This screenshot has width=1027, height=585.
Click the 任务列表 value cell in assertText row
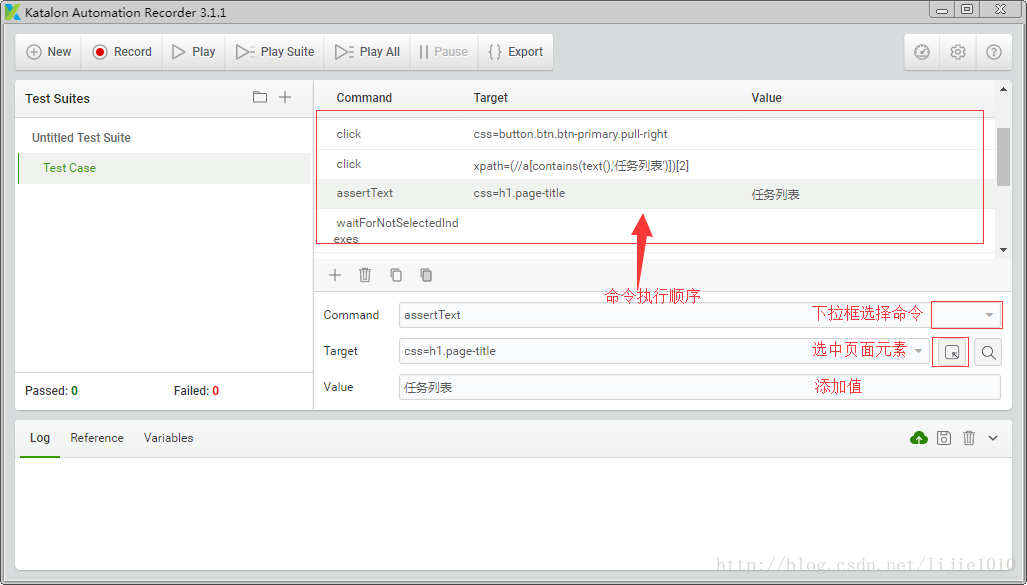(x=775, y=195)
